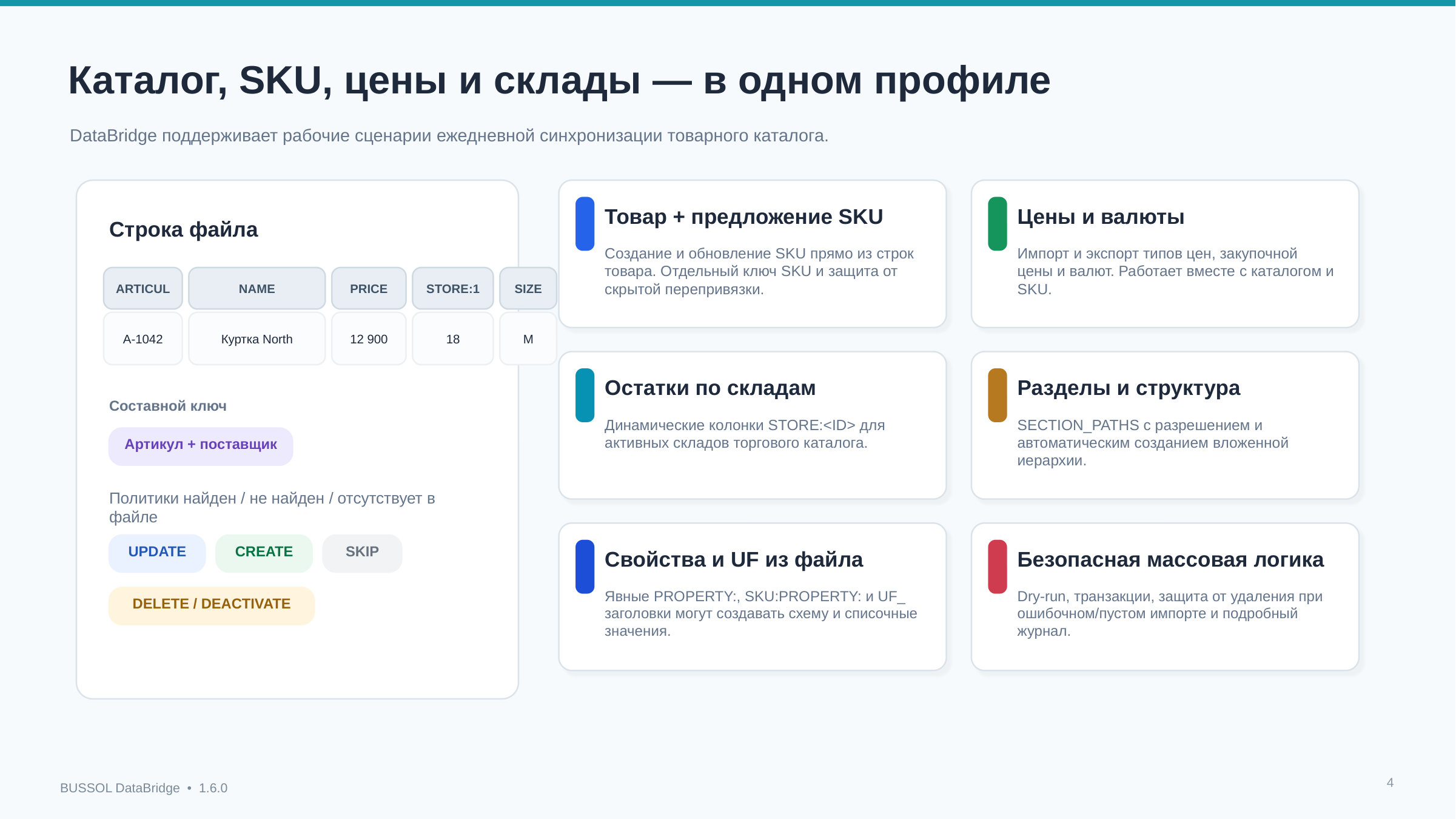Viewport: 1456px width, 819px height.
Task: Click the 'Свойства и UF из файла' heading
Action: (x=734, y=559)
